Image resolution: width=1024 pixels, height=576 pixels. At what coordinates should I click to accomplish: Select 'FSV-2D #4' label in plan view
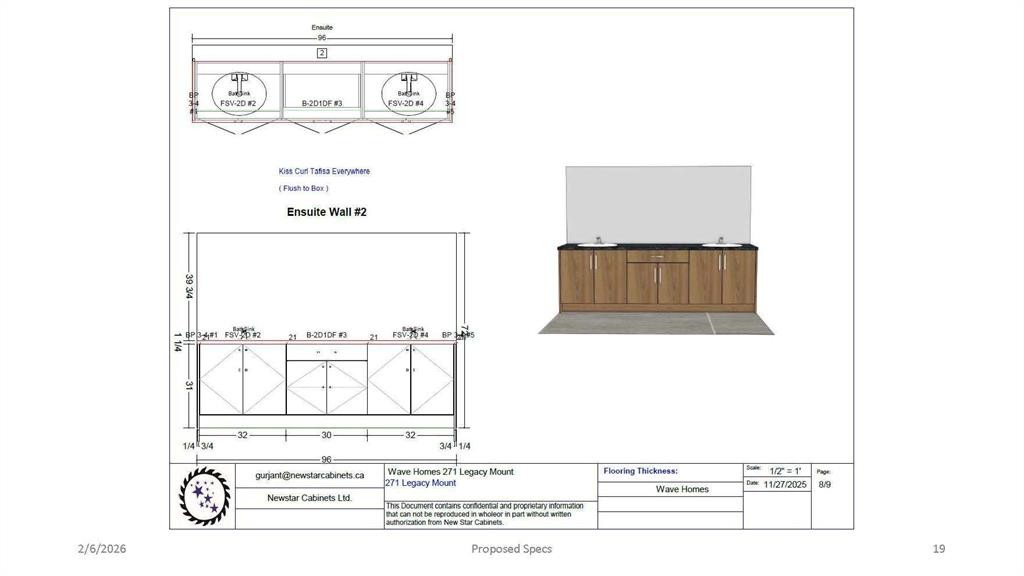click(406, 103)
